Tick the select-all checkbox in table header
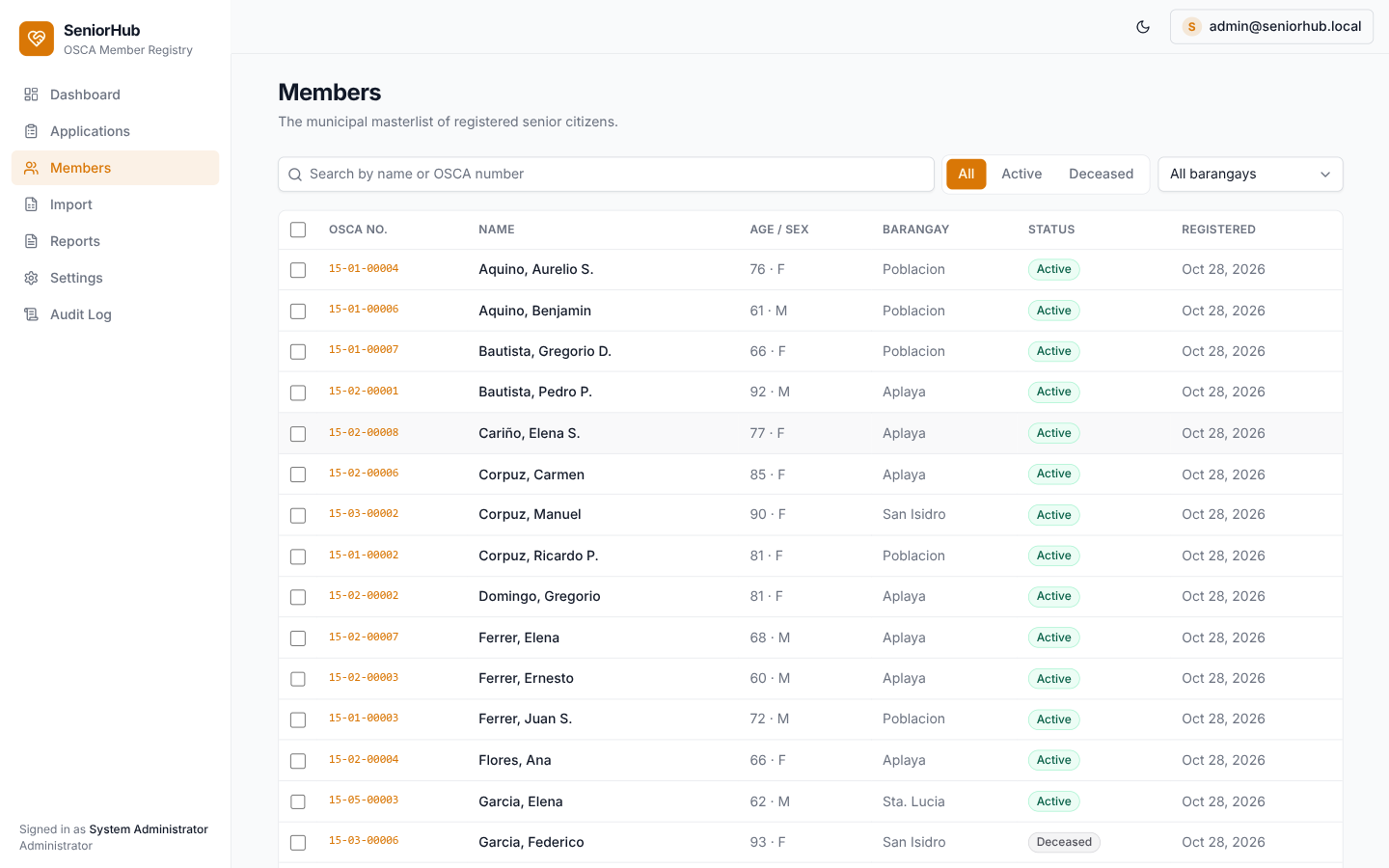The image size is (1389, 868). 298,230
